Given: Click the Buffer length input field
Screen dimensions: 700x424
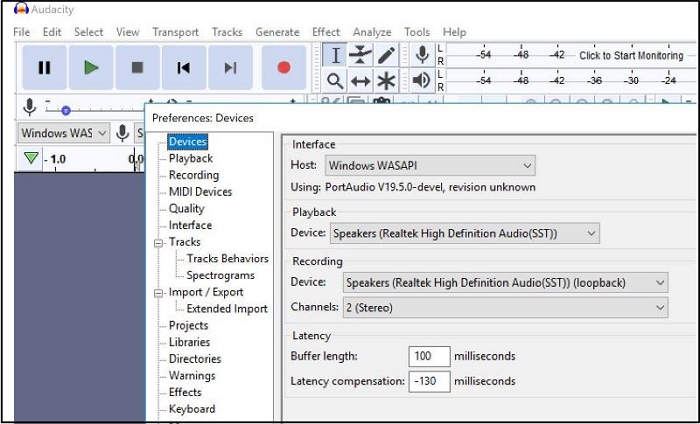Looking at the screenshot, I should point(429,356).
